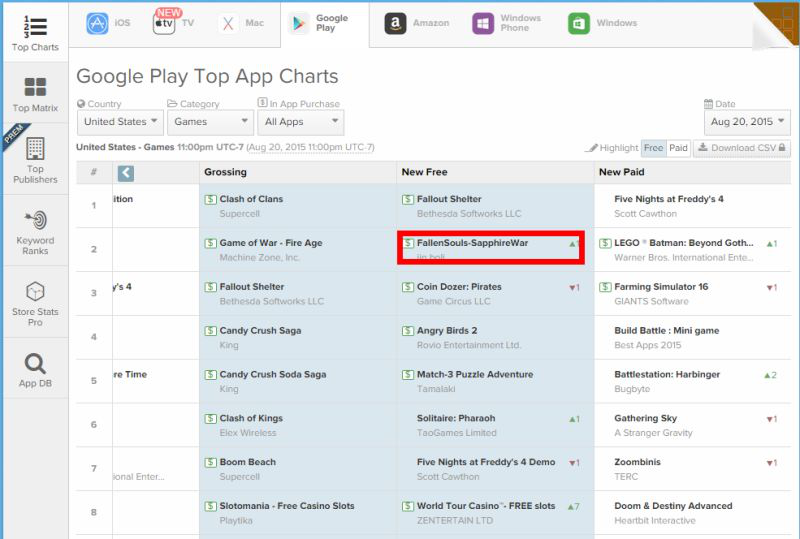800x539 pixels.
Task: Switch to the iOS tab
Action: click(x=108, y=23)
